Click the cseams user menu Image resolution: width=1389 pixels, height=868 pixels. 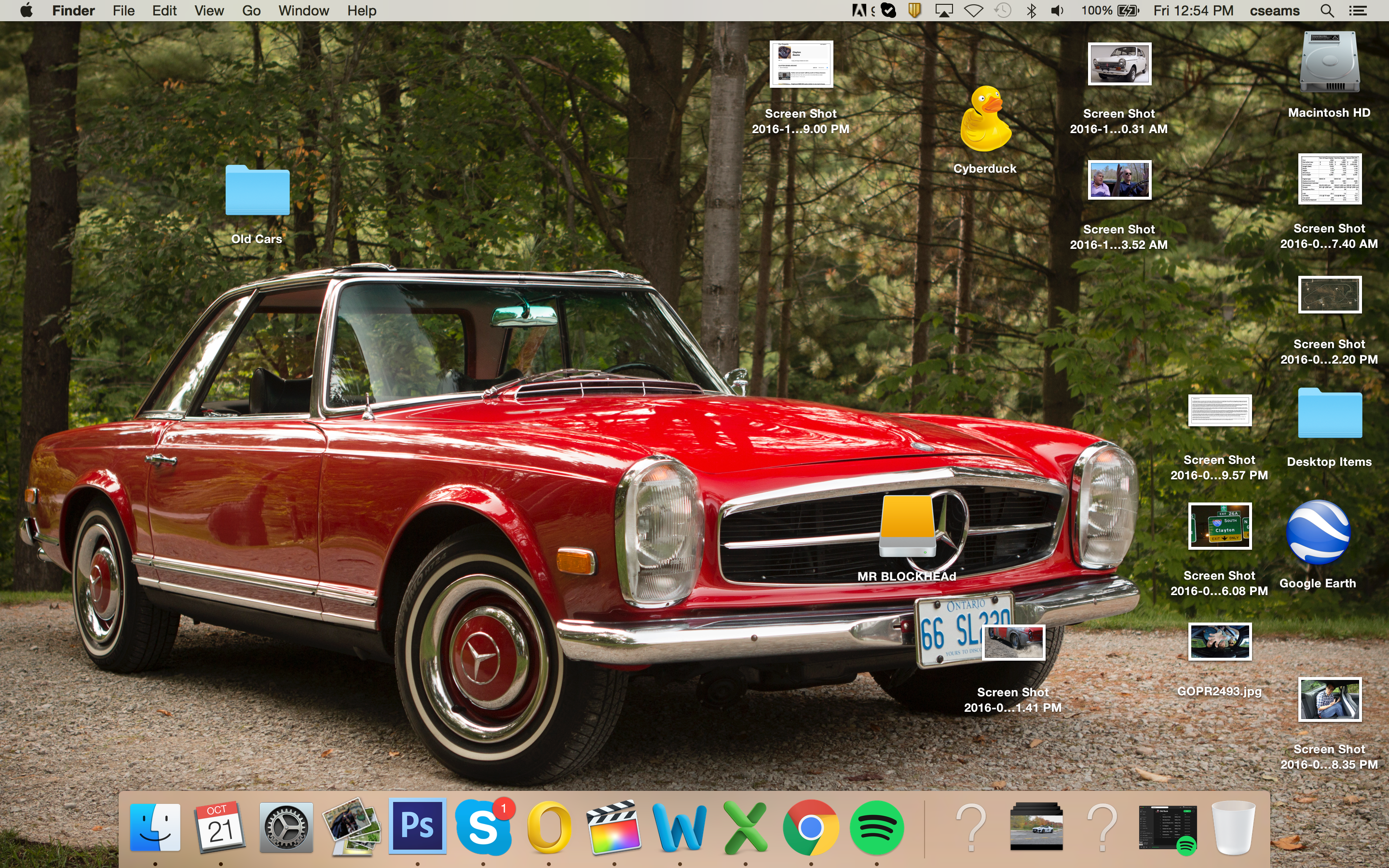coord(1275,10)
